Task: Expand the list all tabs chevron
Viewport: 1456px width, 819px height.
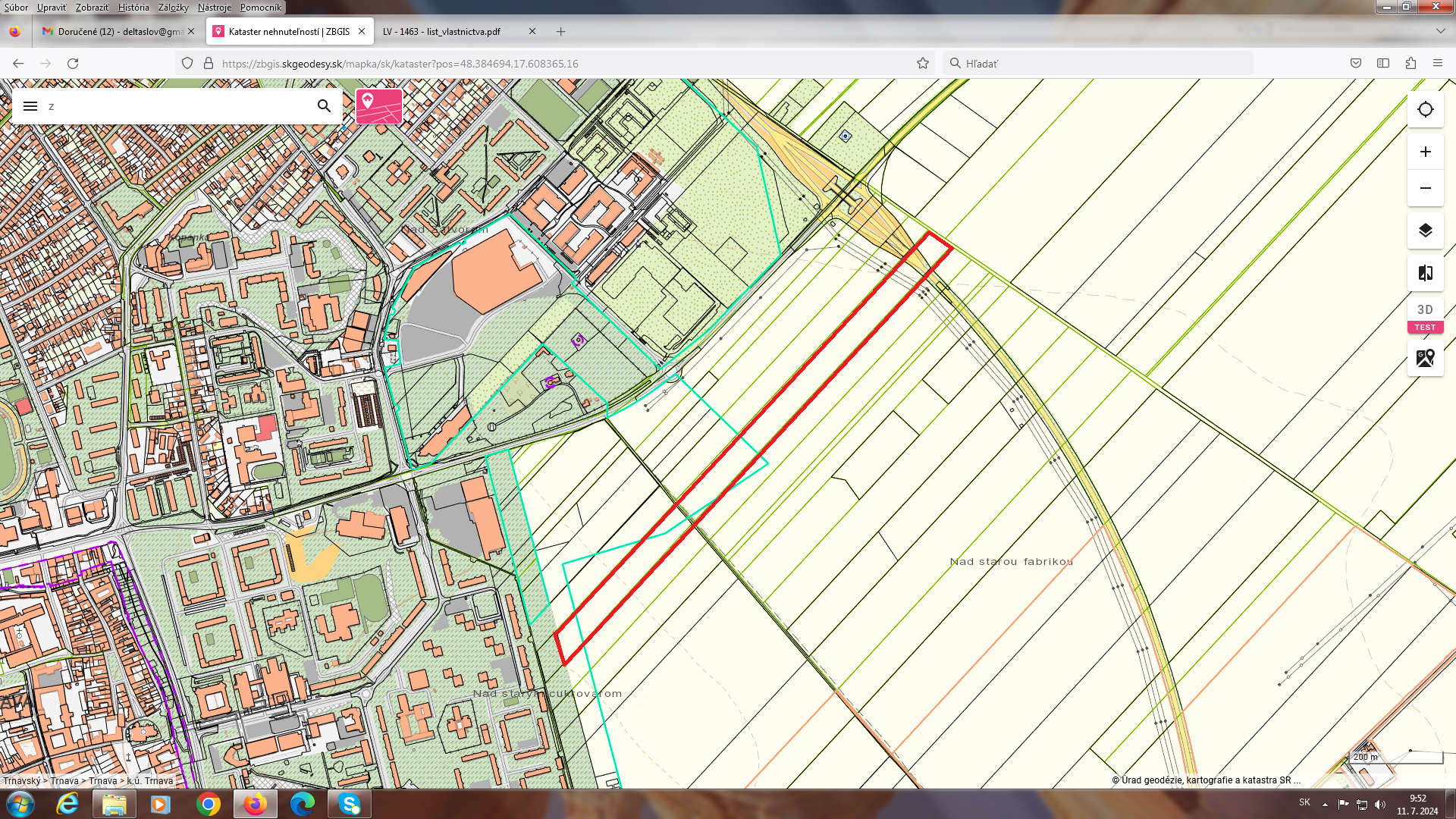Action: 1440,31
